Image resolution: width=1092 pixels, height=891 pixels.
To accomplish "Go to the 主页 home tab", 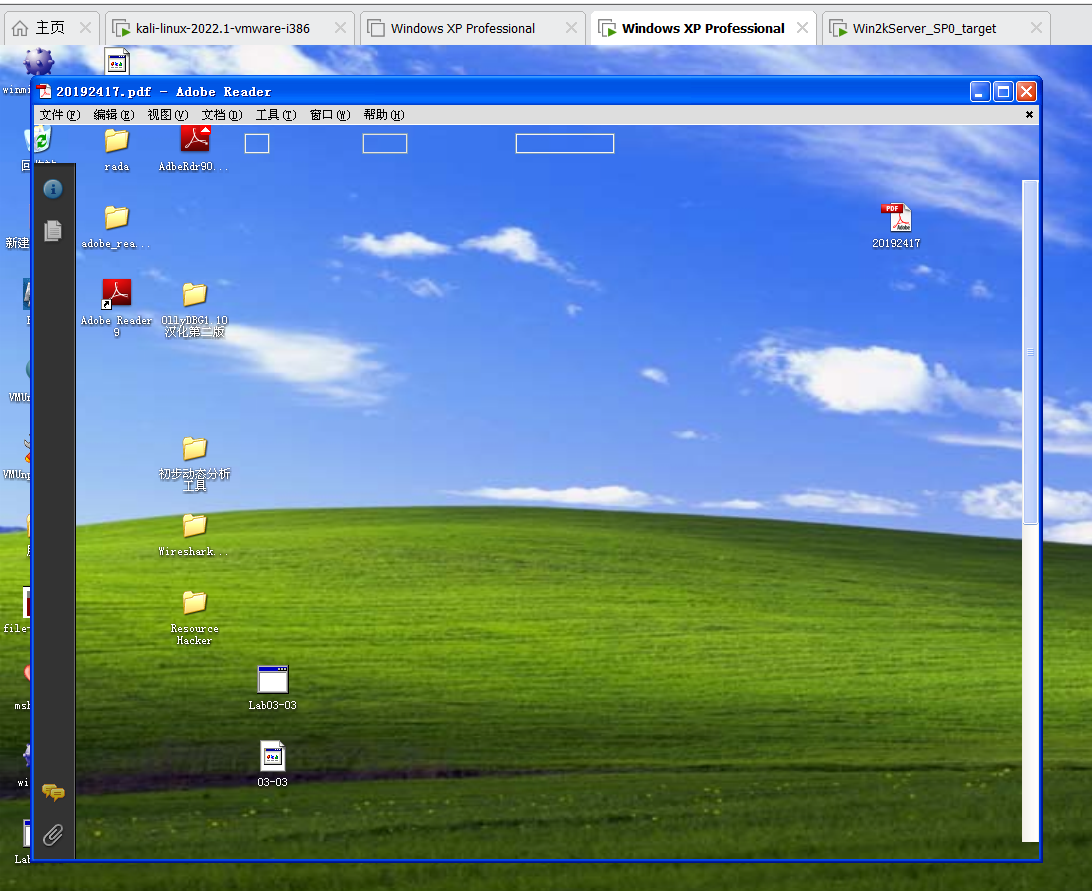I will point(50,28).
